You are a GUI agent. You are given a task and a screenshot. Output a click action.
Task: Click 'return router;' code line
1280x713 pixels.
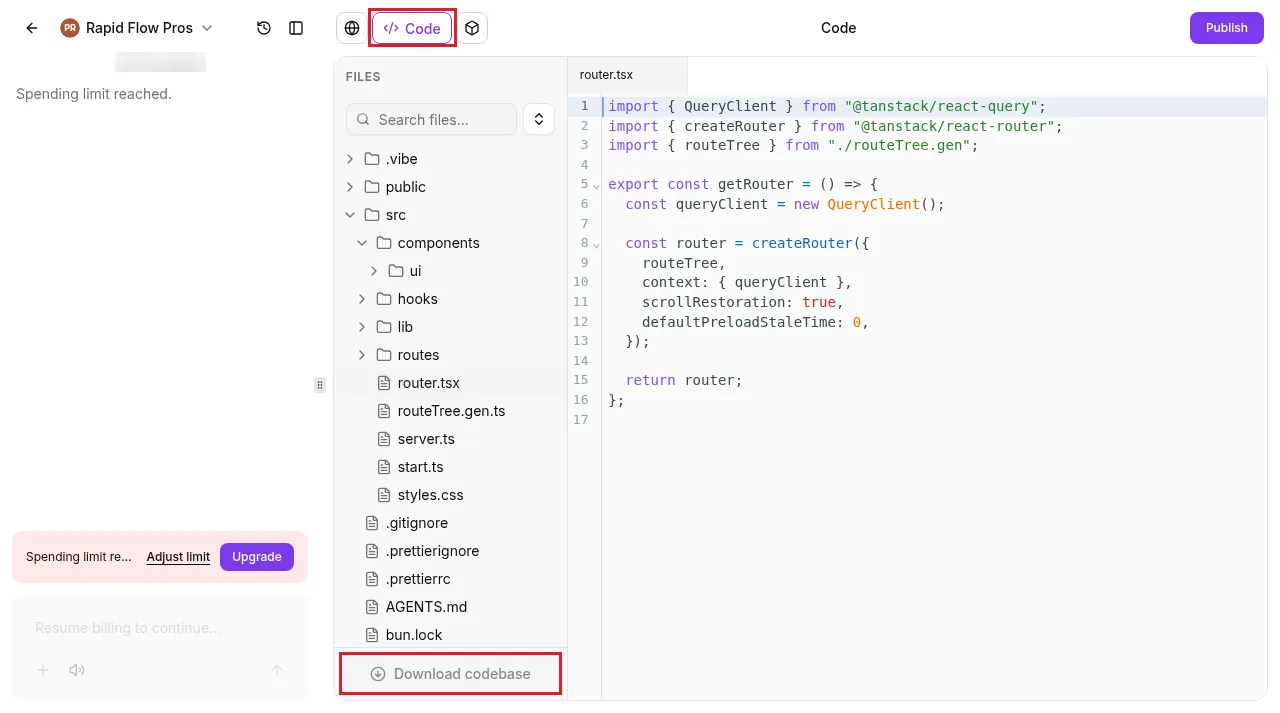pyautogui.click(x=684, y=380)
